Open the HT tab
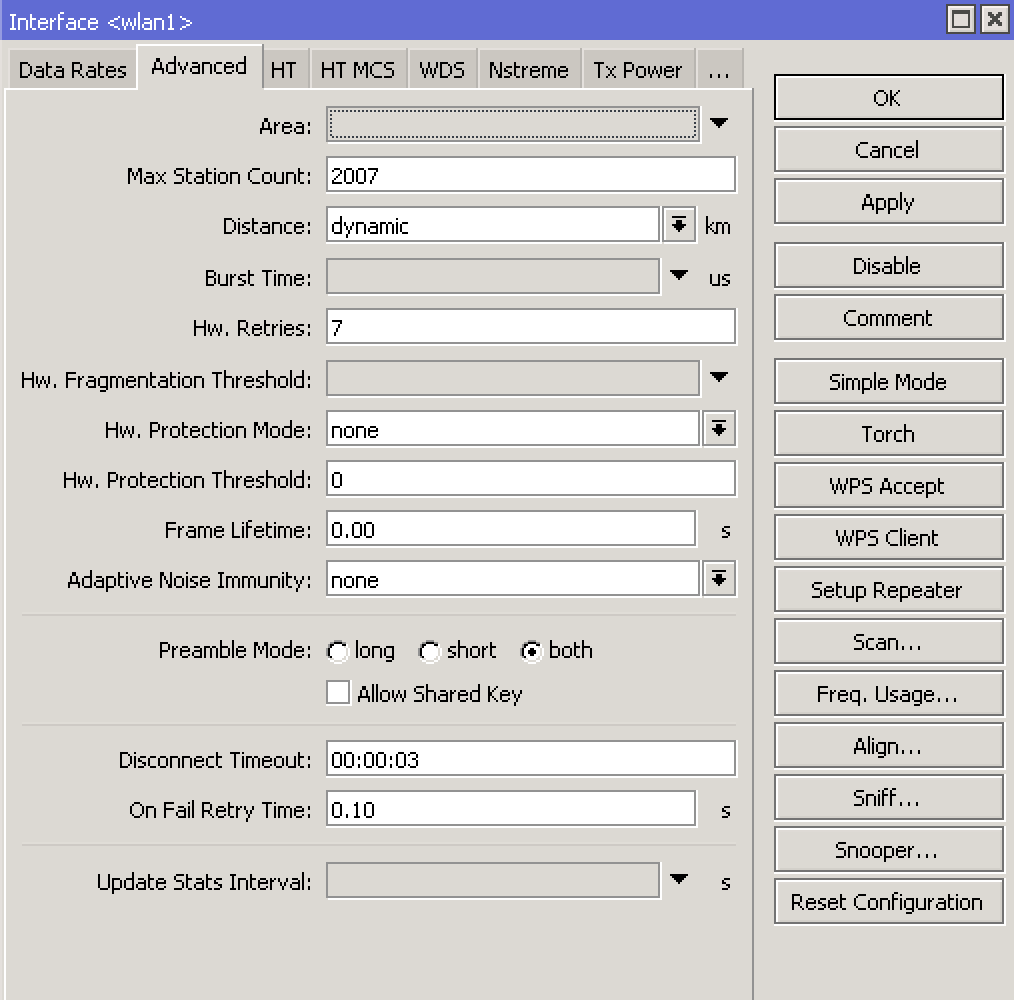 click(283, 69)
